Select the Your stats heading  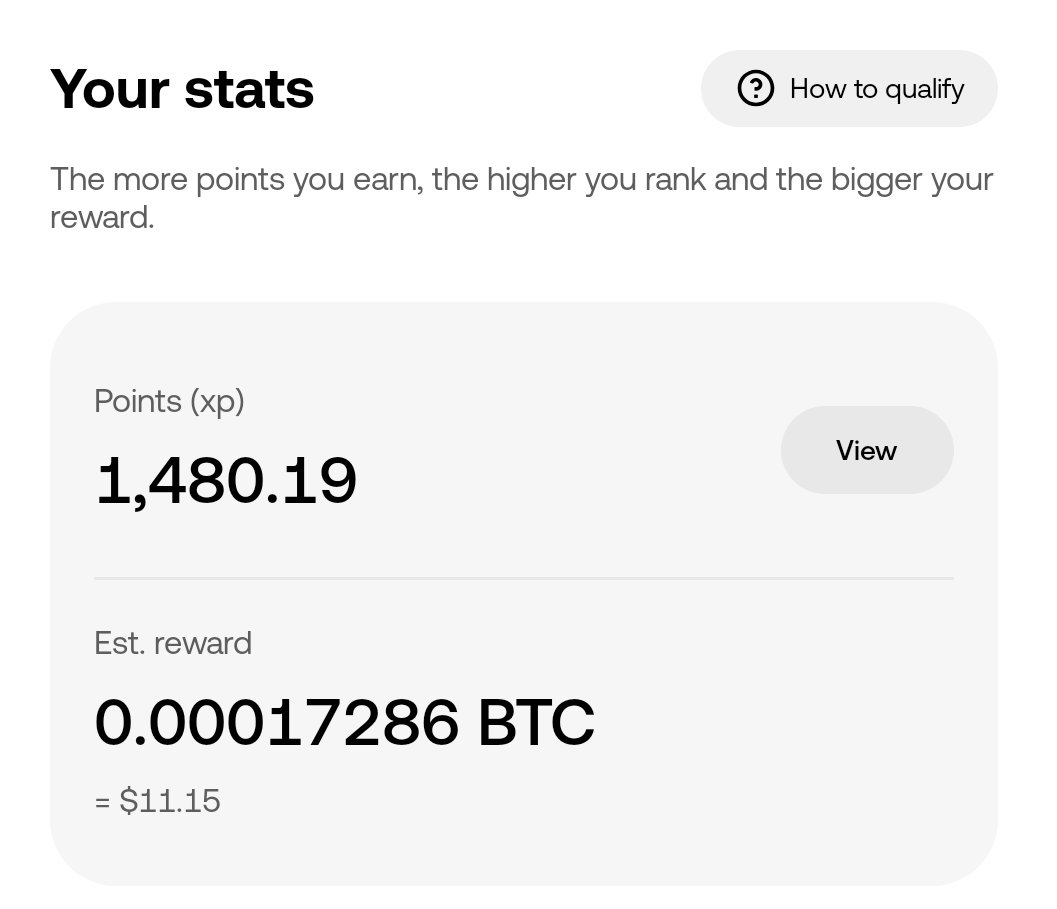tap(182, 89)
